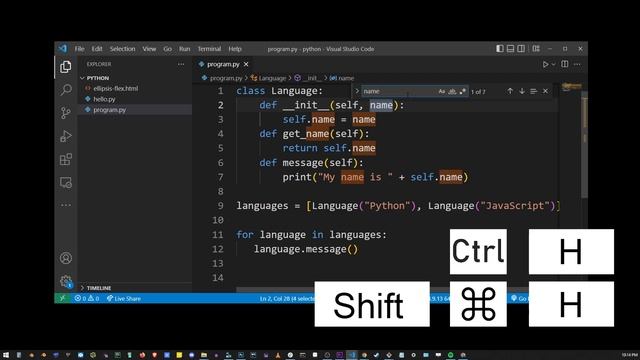This screenshot has height=360, width=640.
Task: Toggle Find in Selection
Action: (533, 91)
